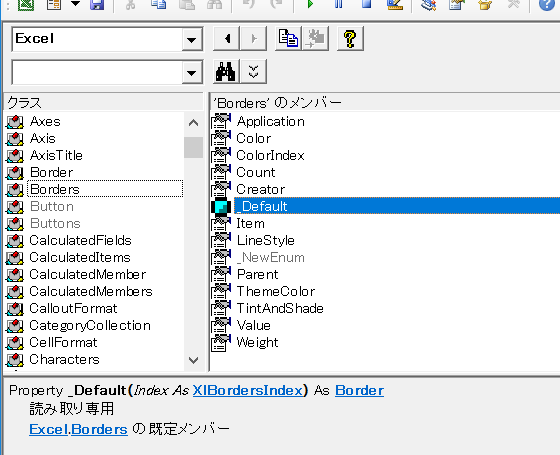Image resolution: width=560 pixels, height=455 pixels.
Task: Click the Insert UserForm toolbar icon
Action: 54,4
